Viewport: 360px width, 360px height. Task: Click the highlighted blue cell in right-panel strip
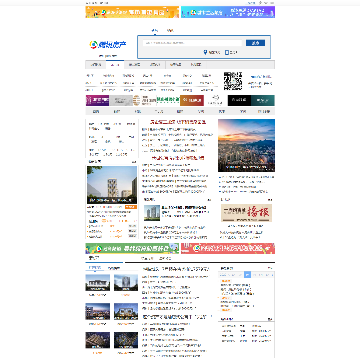tap(247, 275)
